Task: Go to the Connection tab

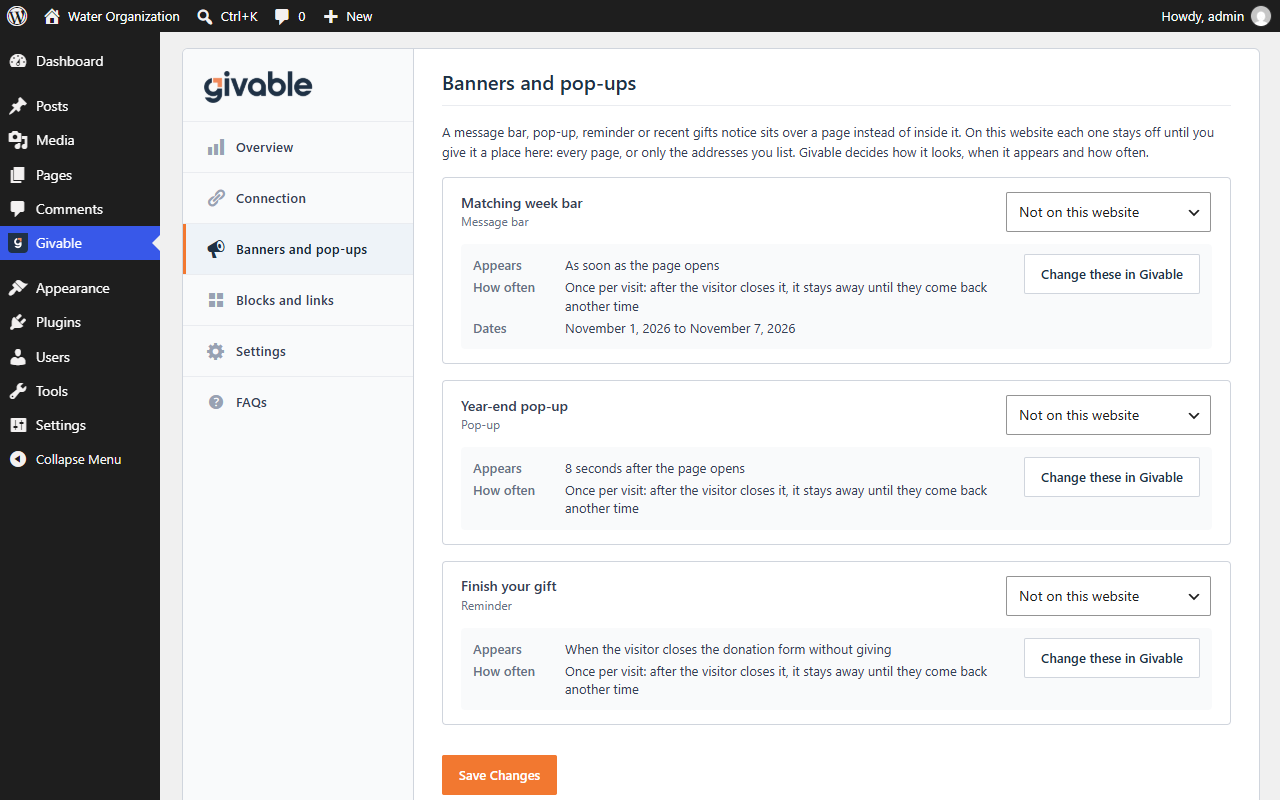Action: point(298,198)
